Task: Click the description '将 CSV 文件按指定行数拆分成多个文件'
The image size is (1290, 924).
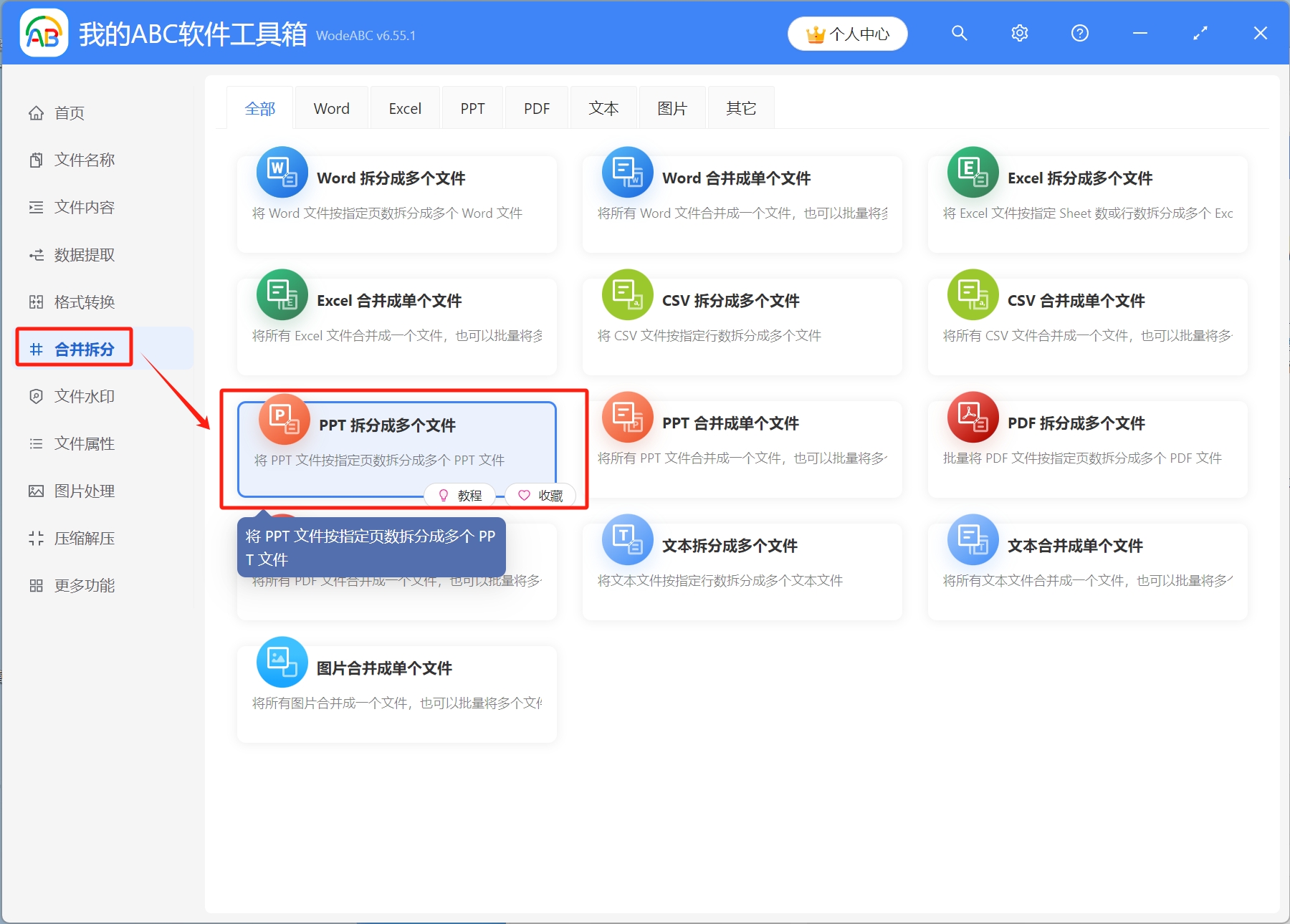Action: click(x=709, y=336)
